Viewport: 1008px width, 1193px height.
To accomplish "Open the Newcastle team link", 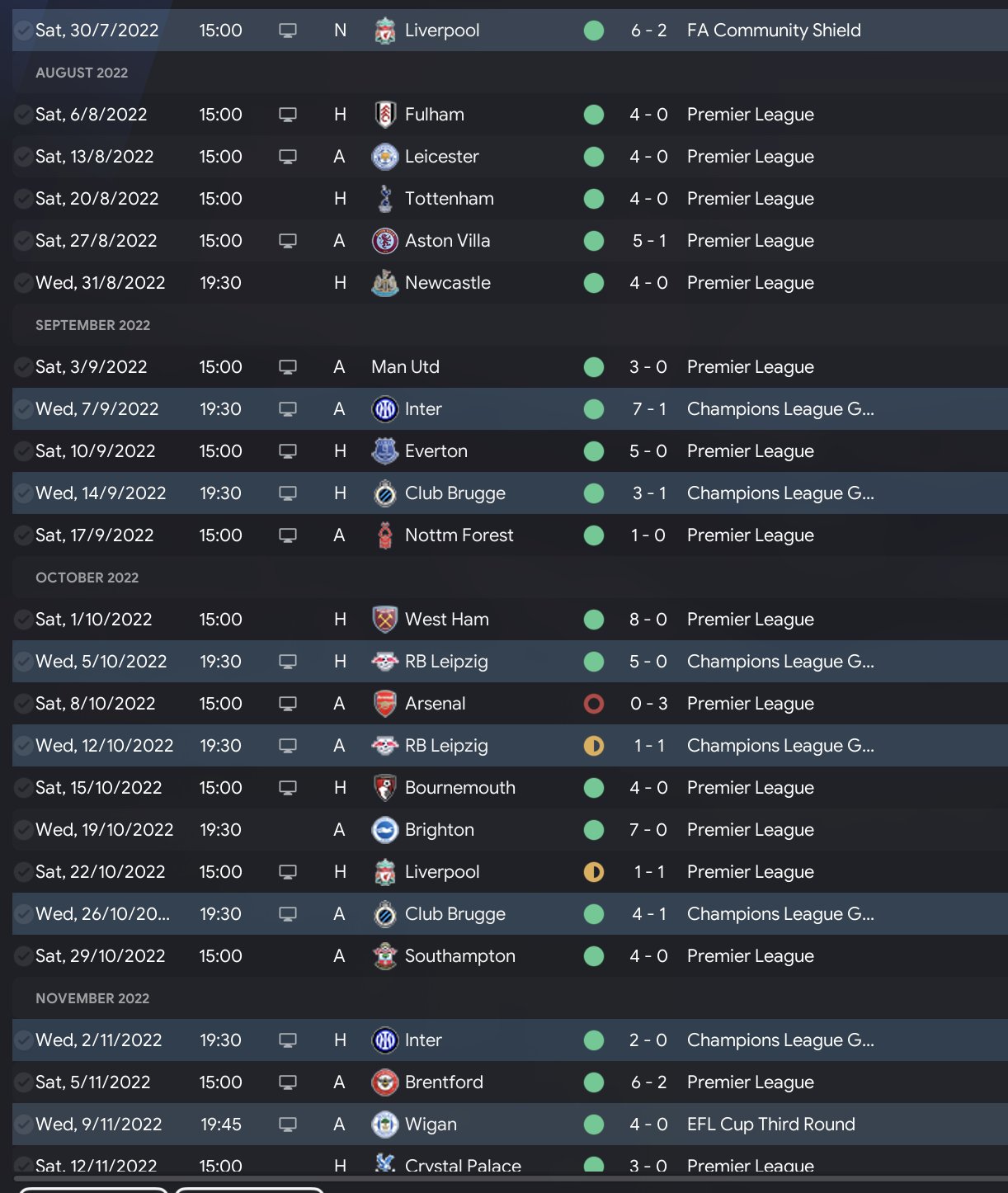I will coord(447,283).
